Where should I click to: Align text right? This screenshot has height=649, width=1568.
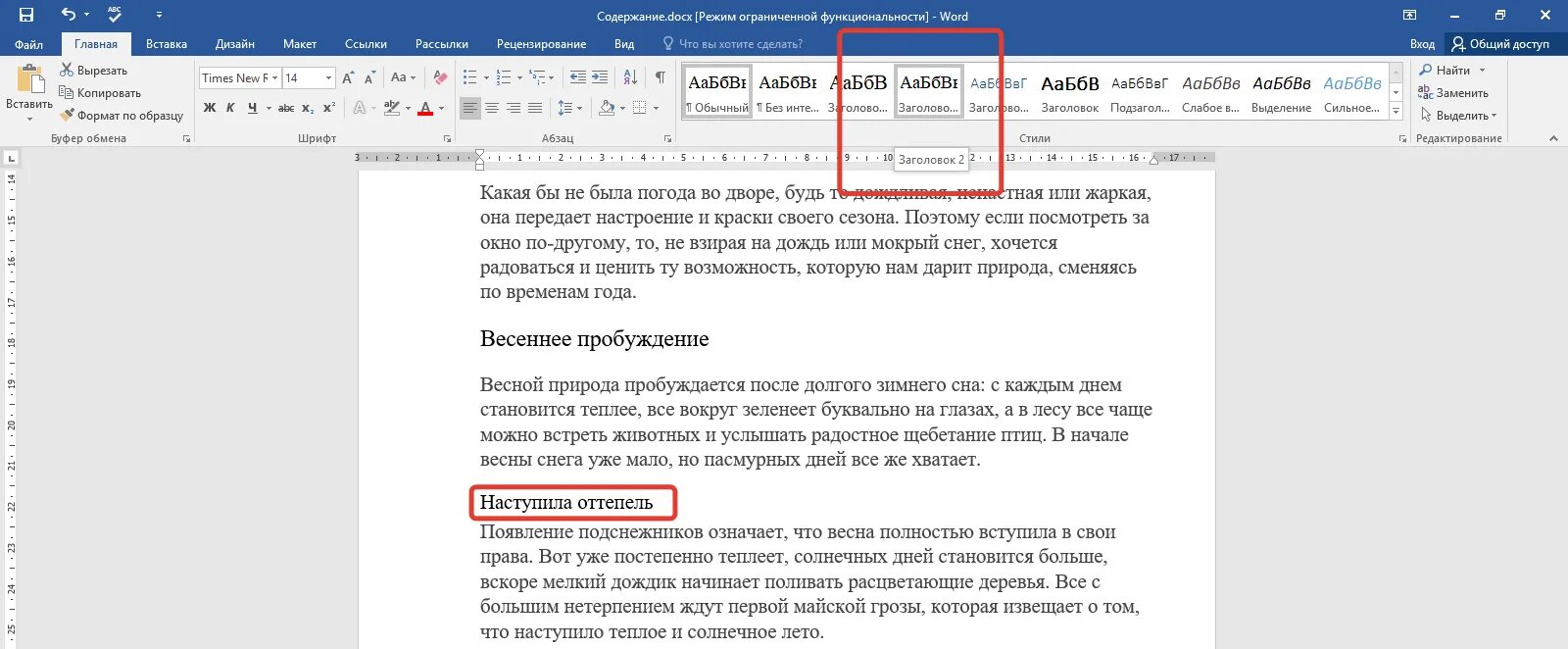click(514, 108)
